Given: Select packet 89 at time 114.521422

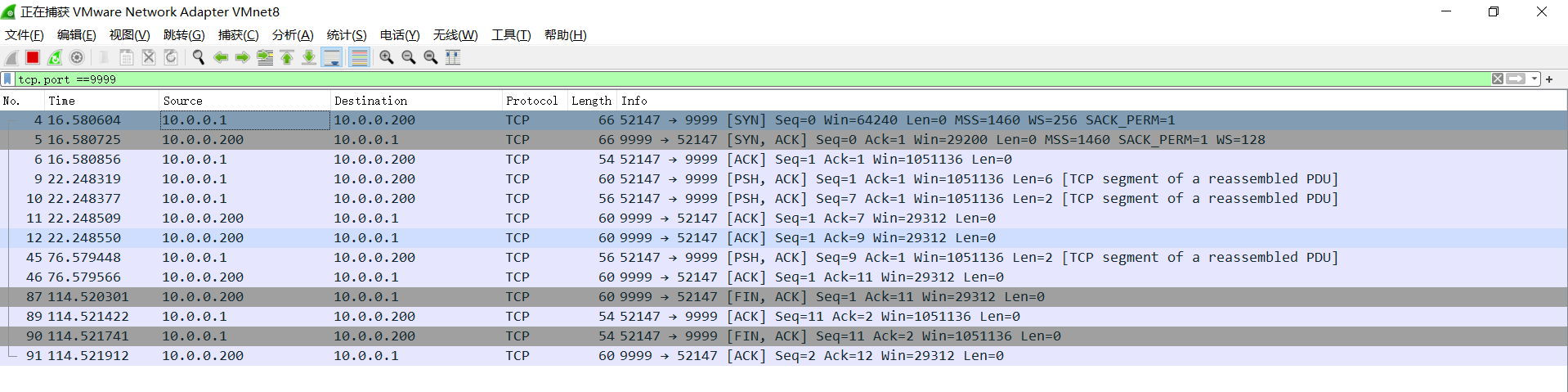Looking at the screenshot, I should tap(783, 317).
